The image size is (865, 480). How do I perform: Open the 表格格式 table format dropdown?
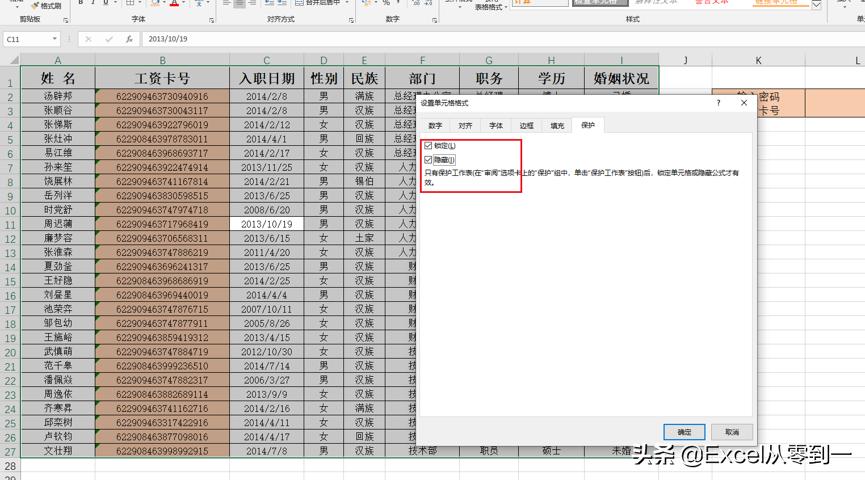(491, 7)
